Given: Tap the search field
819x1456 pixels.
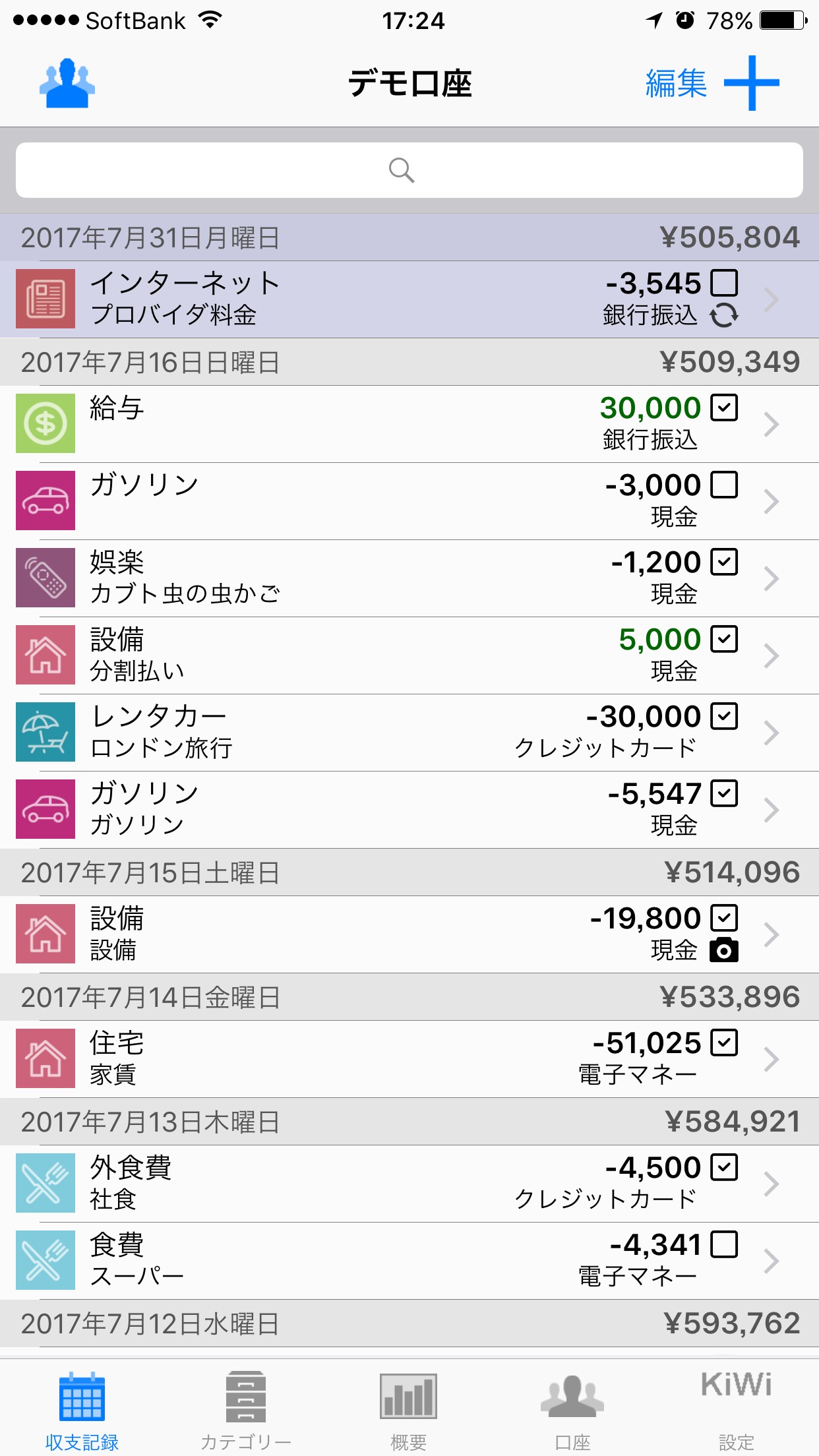Looking at the screenshot, I should click(x=409, y=170).
